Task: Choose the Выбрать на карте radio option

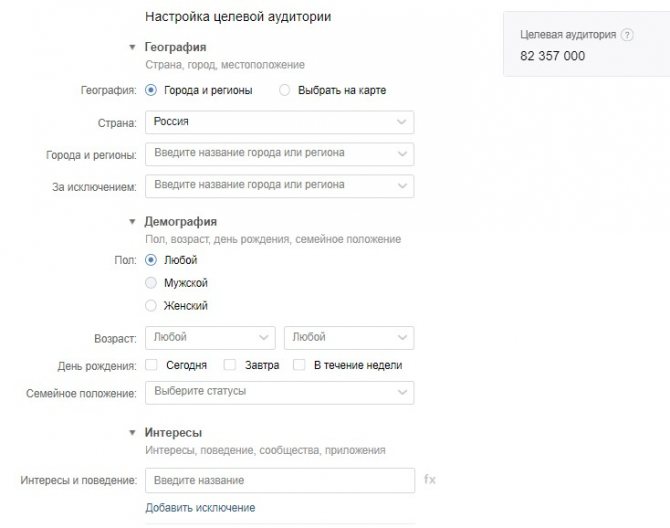Action: click(285, 90)
